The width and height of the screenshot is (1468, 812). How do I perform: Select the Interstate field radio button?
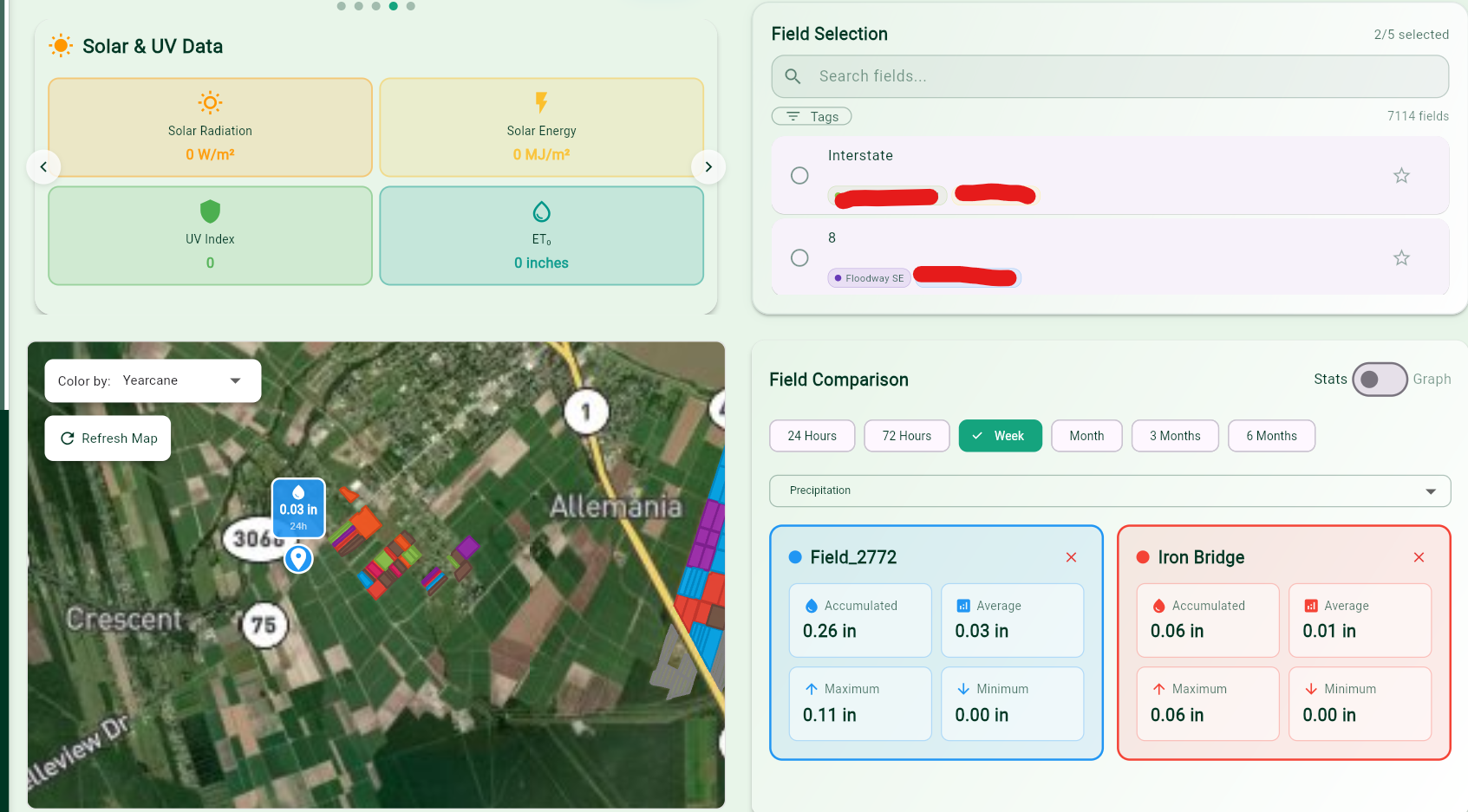[x=799, y=175]
